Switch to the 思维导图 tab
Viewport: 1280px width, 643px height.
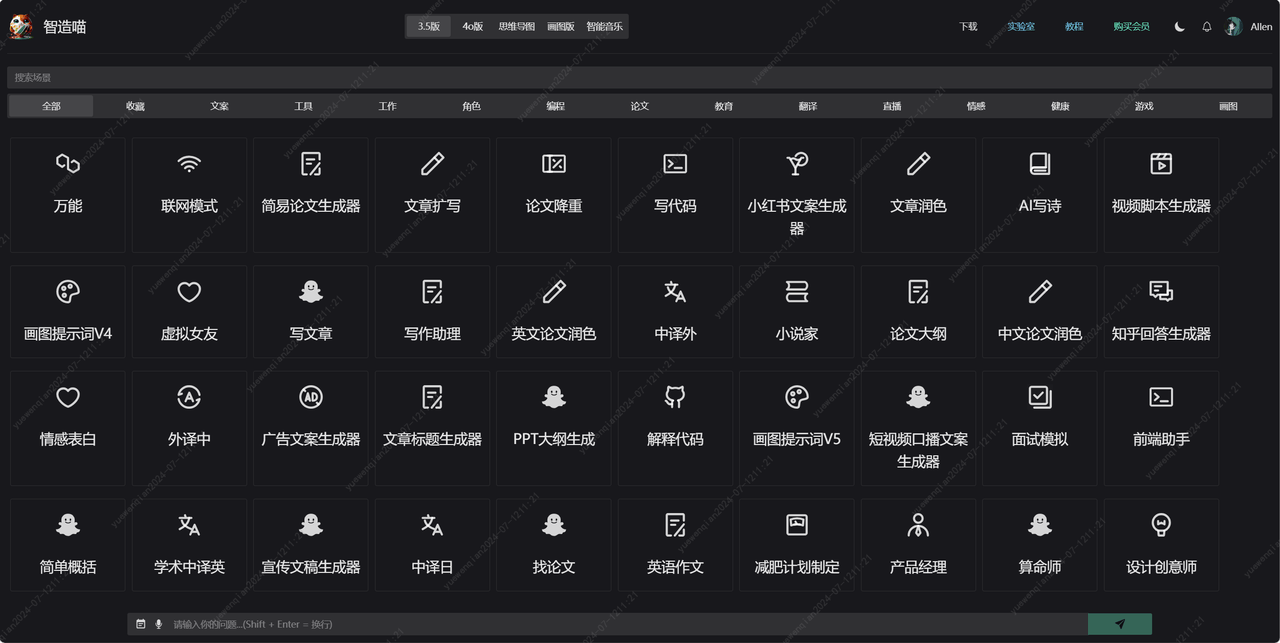click(x=516, y=27)
